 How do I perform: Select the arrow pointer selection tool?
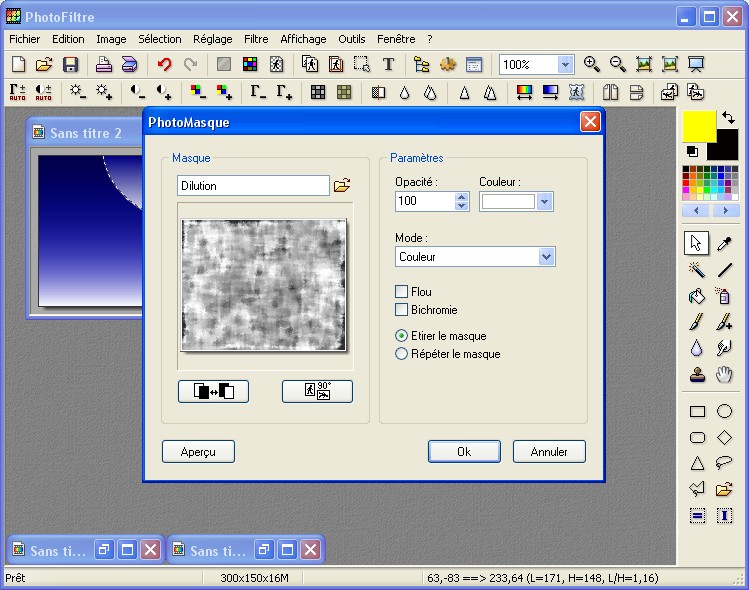[696, 243]
